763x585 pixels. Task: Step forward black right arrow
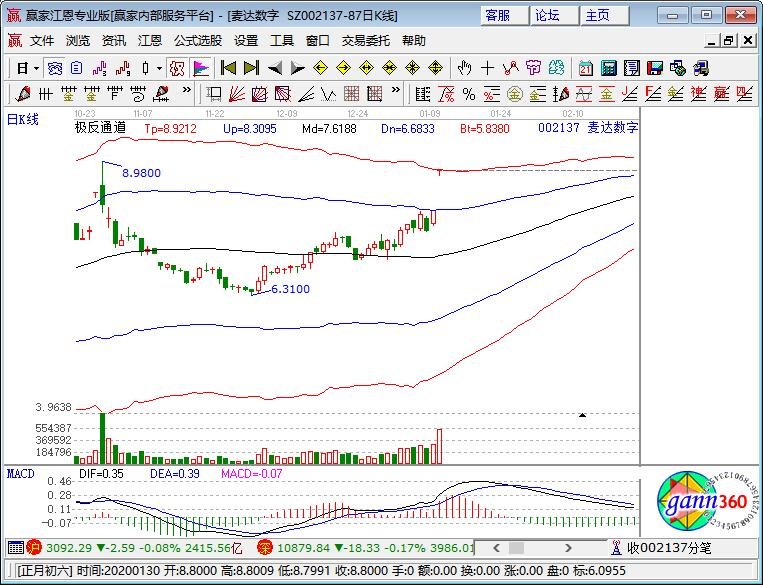[297, 68]
